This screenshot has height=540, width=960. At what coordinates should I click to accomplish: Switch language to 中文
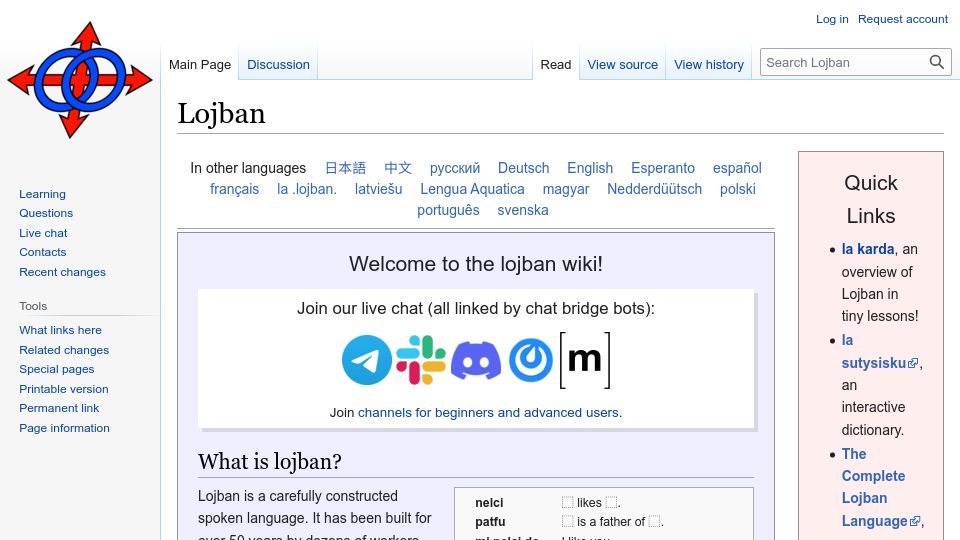coord(398,168)
